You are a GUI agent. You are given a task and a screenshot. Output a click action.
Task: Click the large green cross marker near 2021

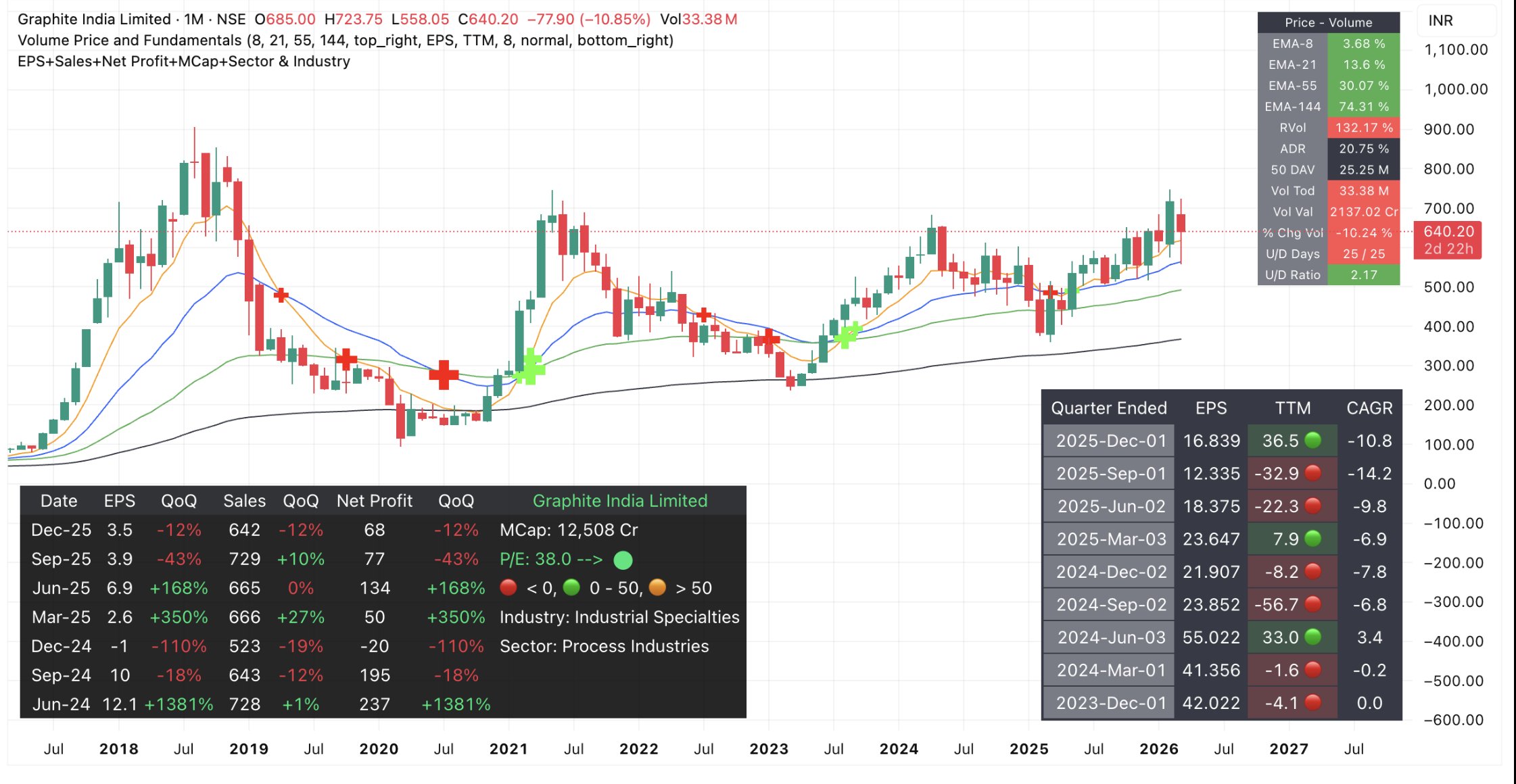[x=530, y=366]
